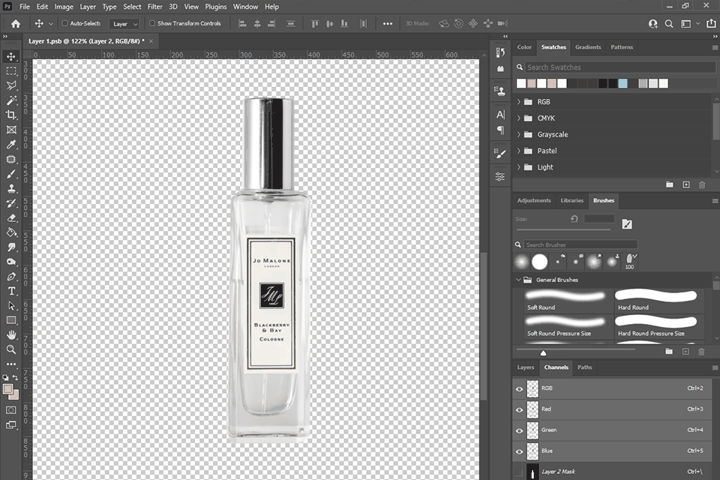Hide the RGB channel eye icon

click(x=519, y=389)
